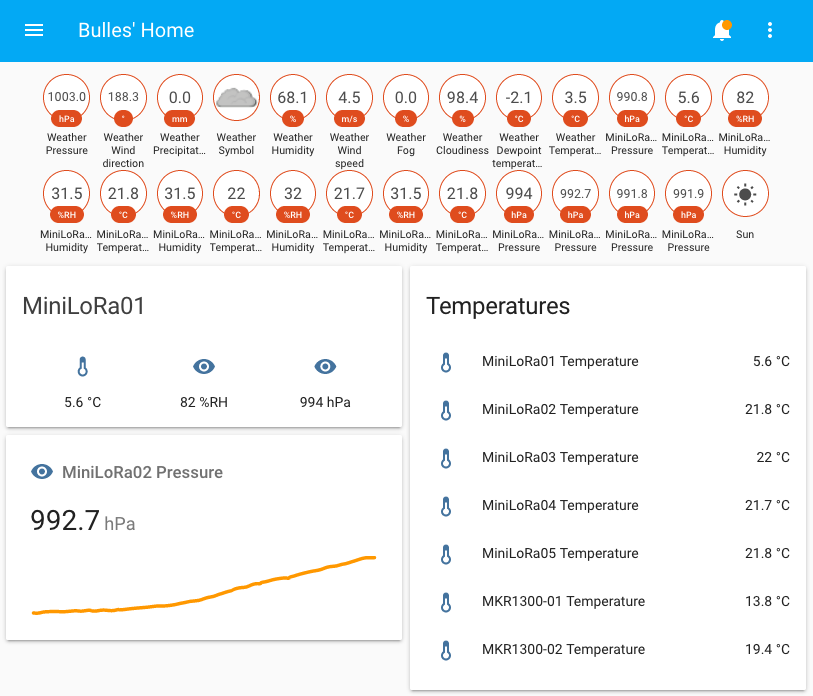Click the Weather Wind speed 4.5 m/s badge
The width and height of the screenshot is (813, 696).
(x=349, y=100)
